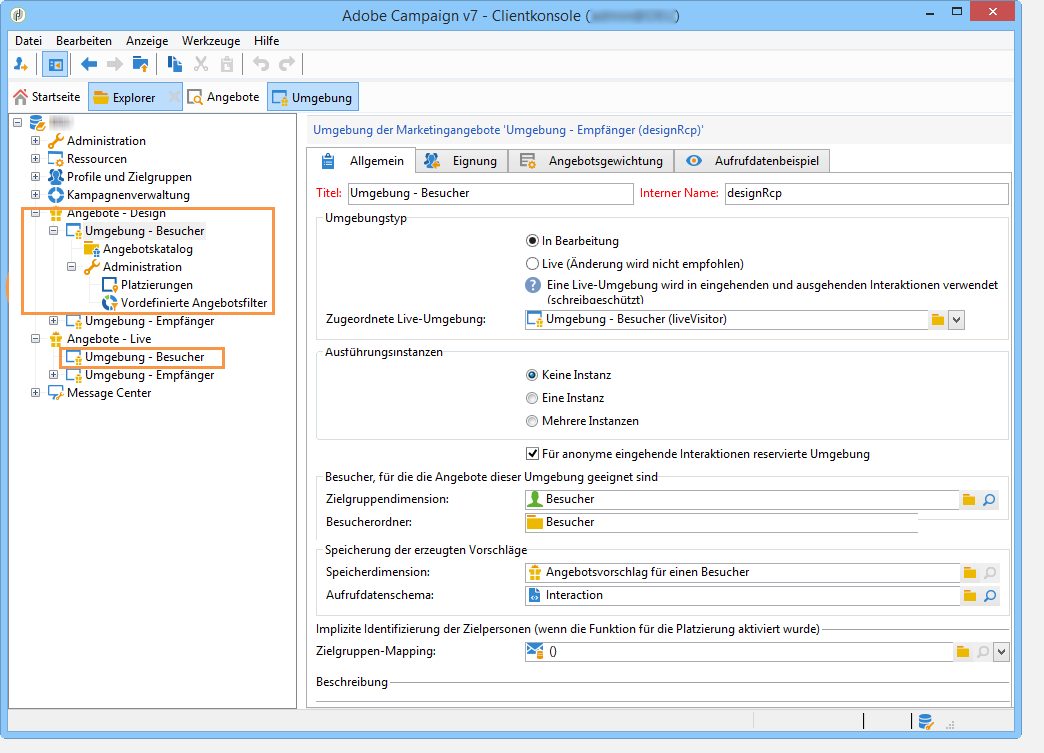The image size is (1044, 753).
Task: Open the Datei menu
Action: (x=28, y=41)
